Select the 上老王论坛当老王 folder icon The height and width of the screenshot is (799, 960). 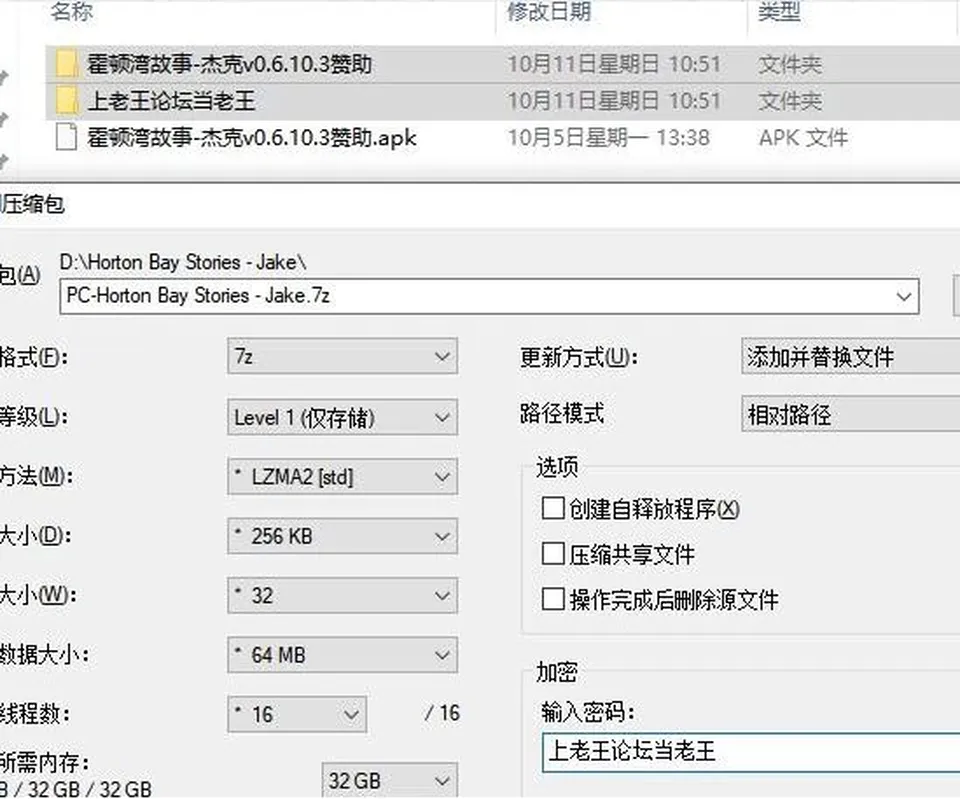click(67, 101)
